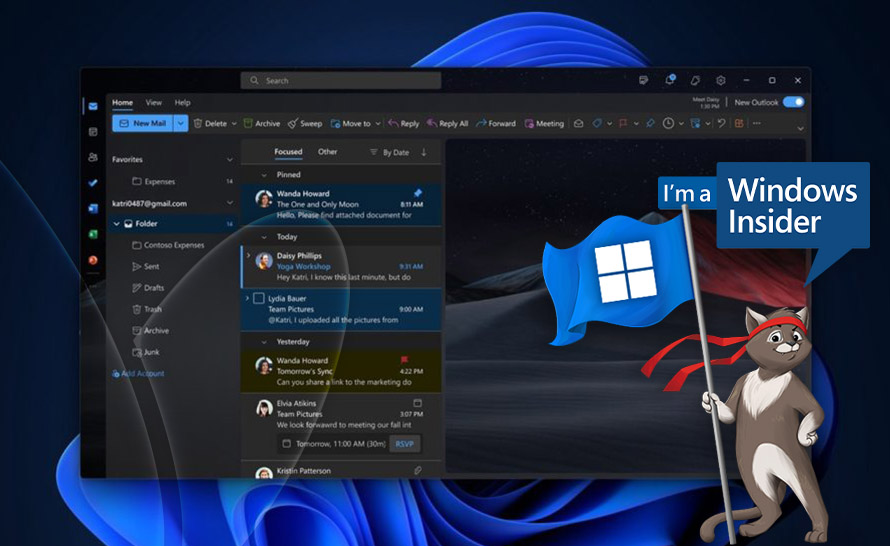Click the Sweep button
The image size is (890, 546).
click(305, 123)
